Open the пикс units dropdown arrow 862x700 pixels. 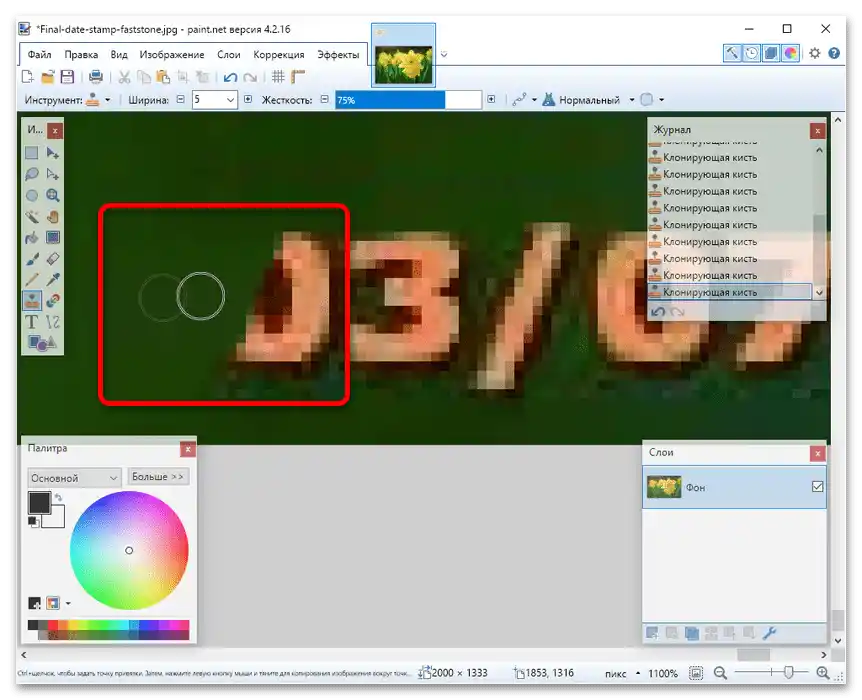point(638,673)
